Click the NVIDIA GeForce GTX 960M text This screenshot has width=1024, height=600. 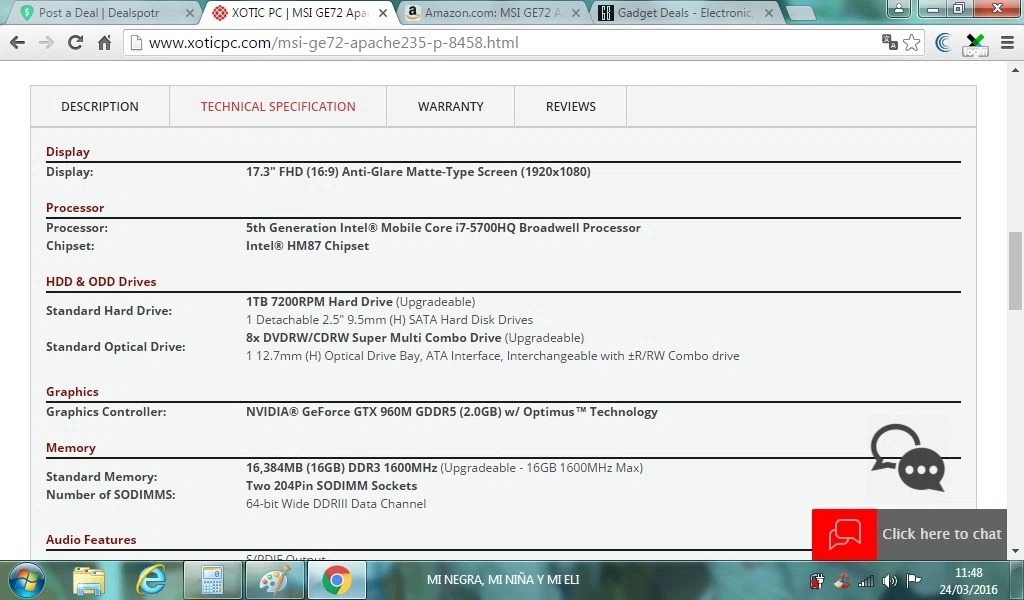[x=452, y=412]
